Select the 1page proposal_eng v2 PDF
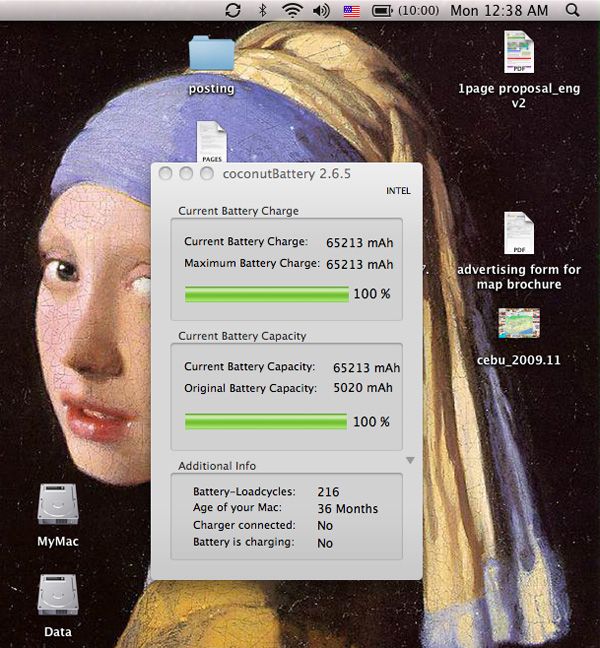 519,53
